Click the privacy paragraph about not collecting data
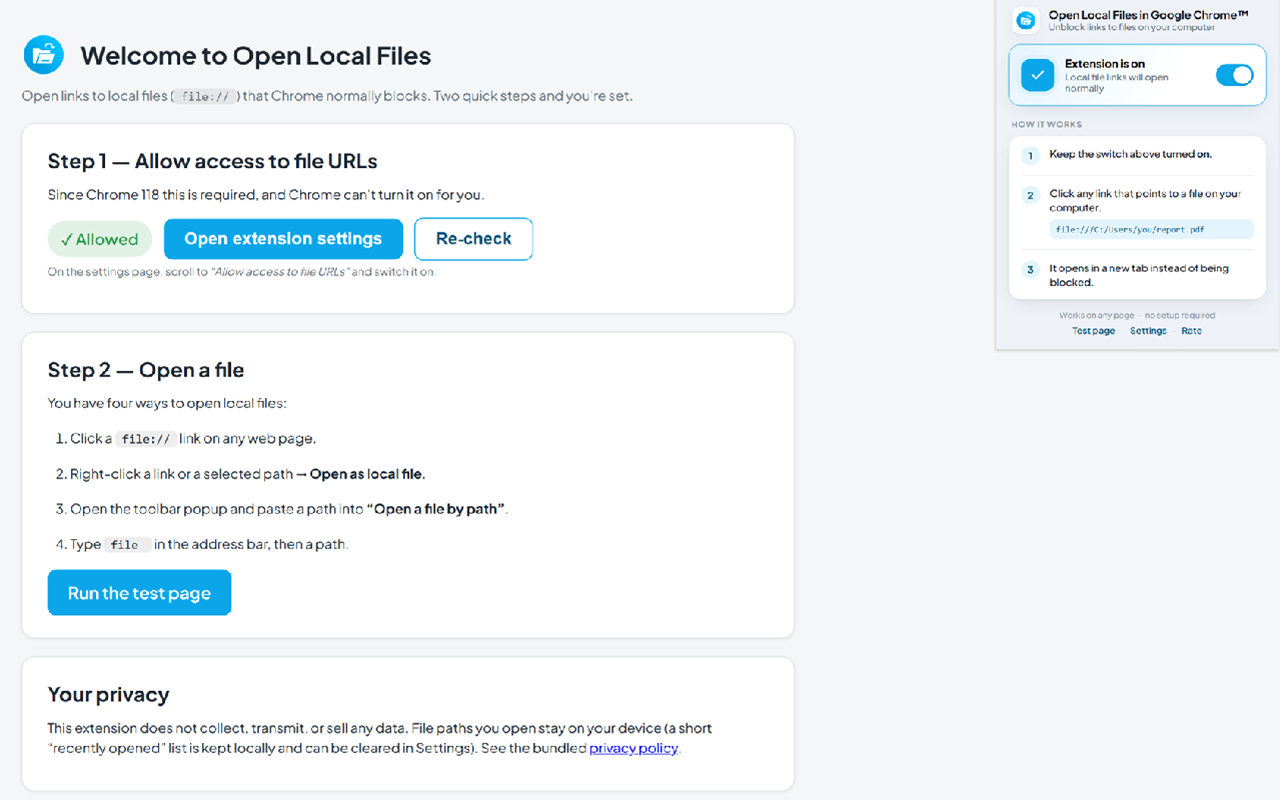This screenshot has height=800, width=1280. (380, 738)
